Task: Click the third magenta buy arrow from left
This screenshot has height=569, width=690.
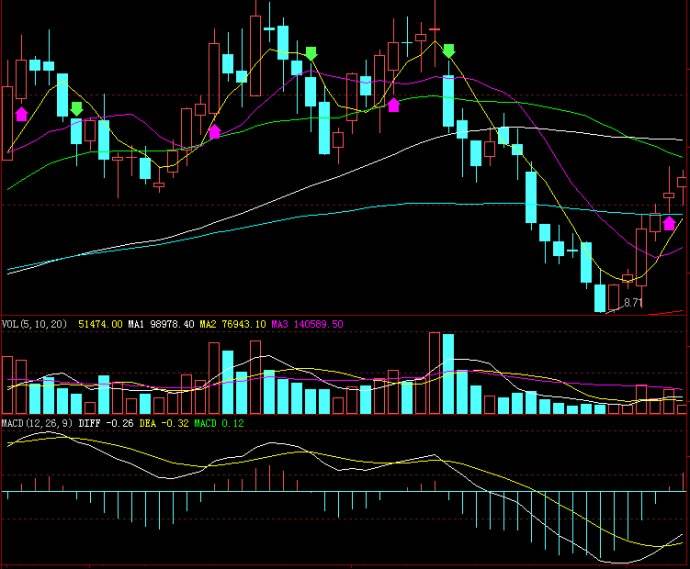Action: 393,105
